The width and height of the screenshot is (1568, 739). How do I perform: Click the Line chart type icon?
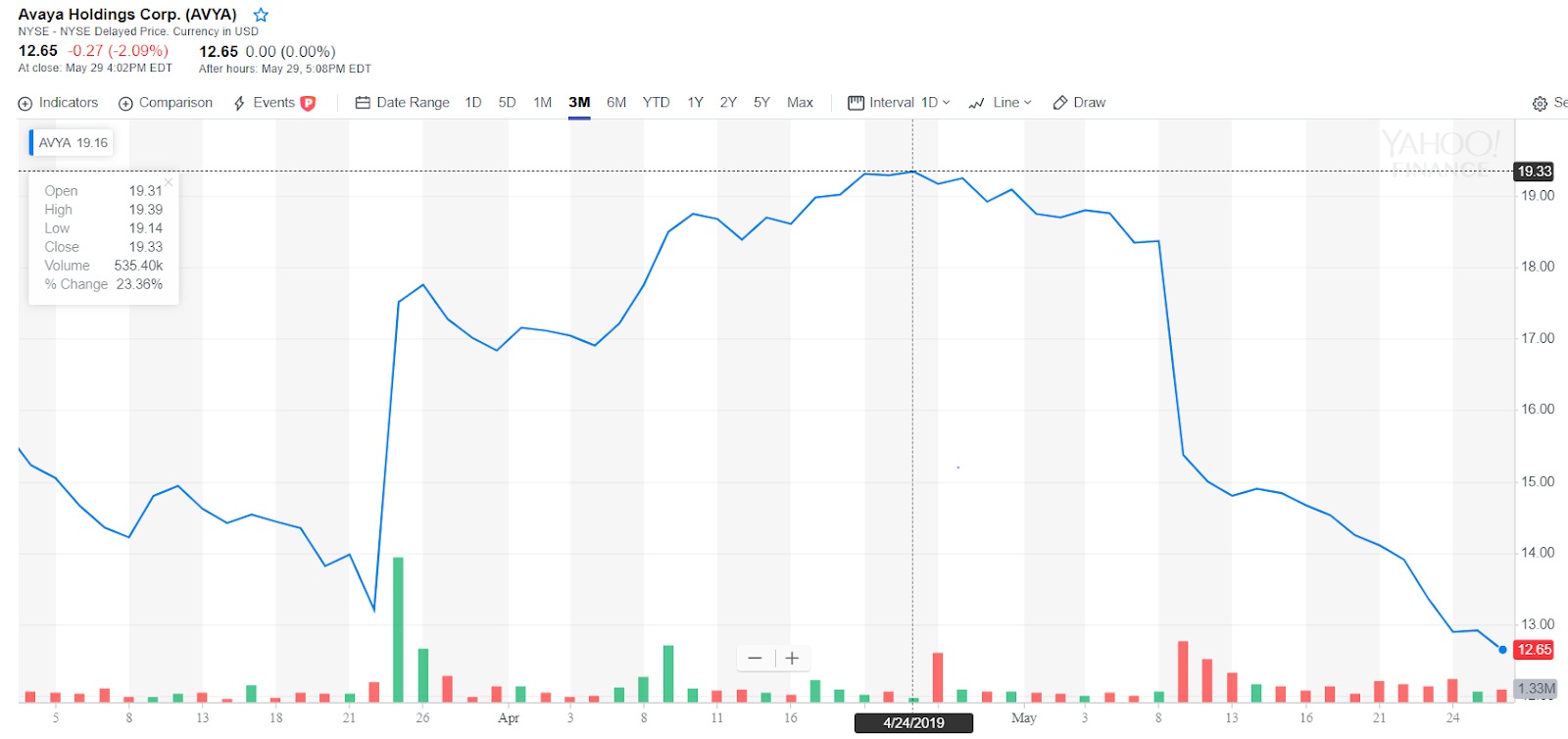click(x=976, y=104)
